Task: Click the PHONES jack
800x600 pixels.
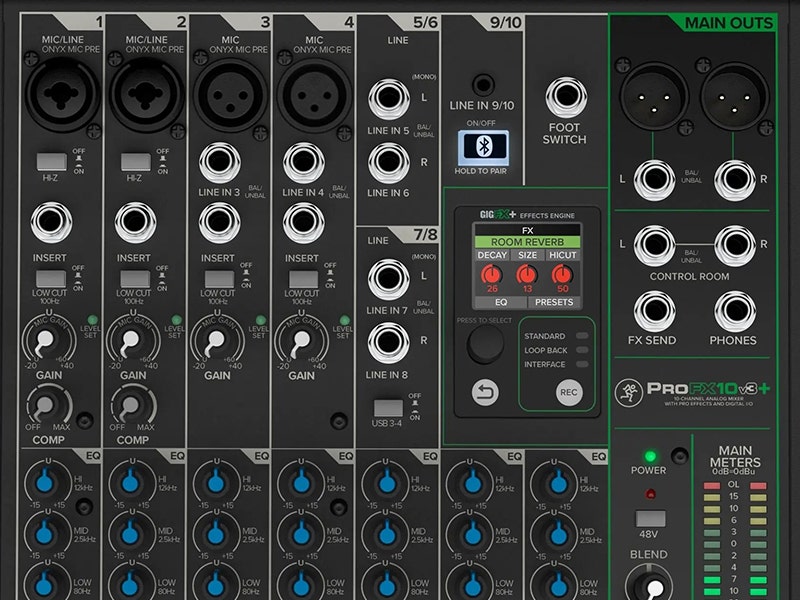Action: (x=735, y=311)
